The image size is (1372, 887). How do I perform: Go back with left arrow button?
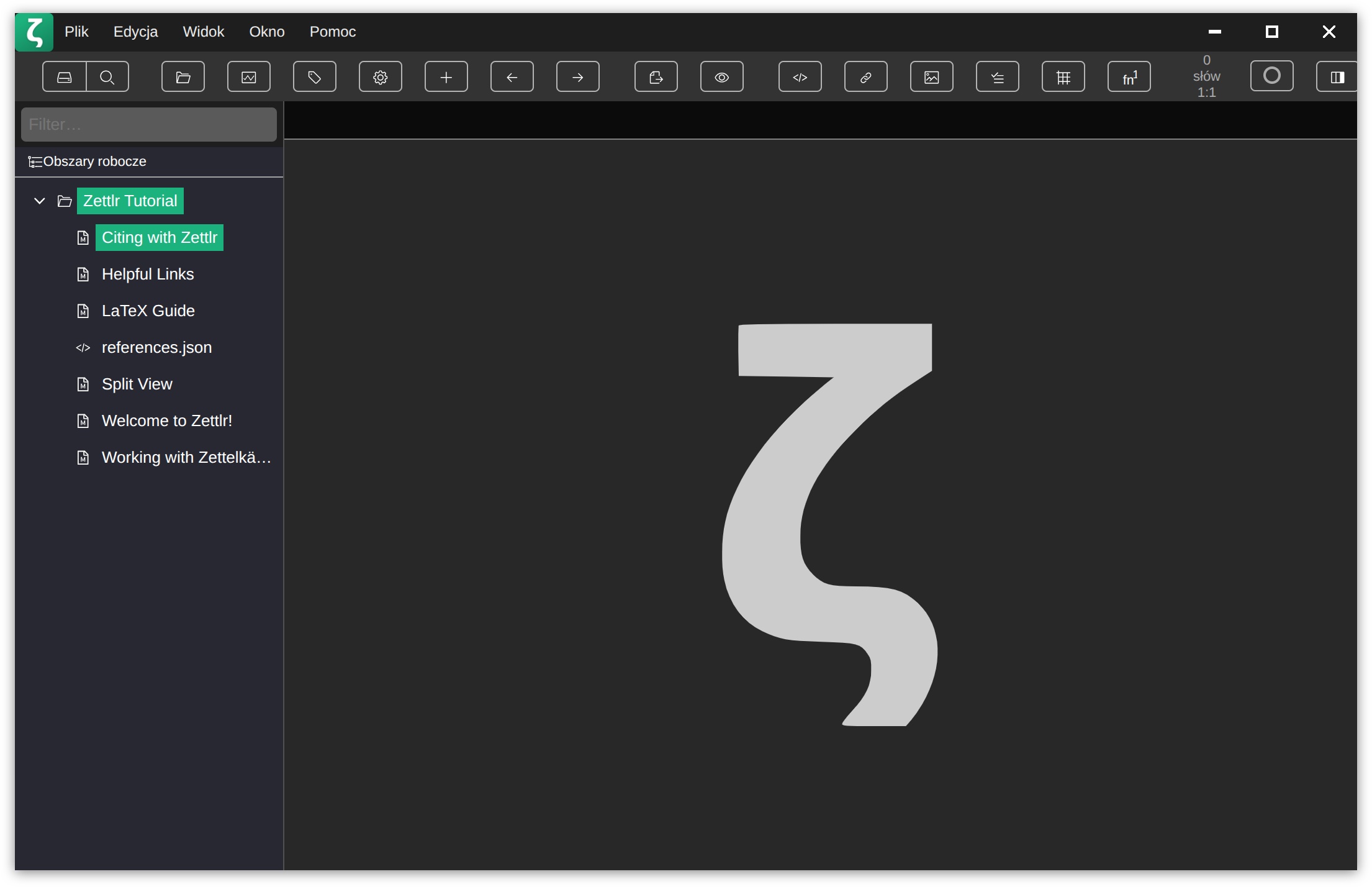coord(512,77)
